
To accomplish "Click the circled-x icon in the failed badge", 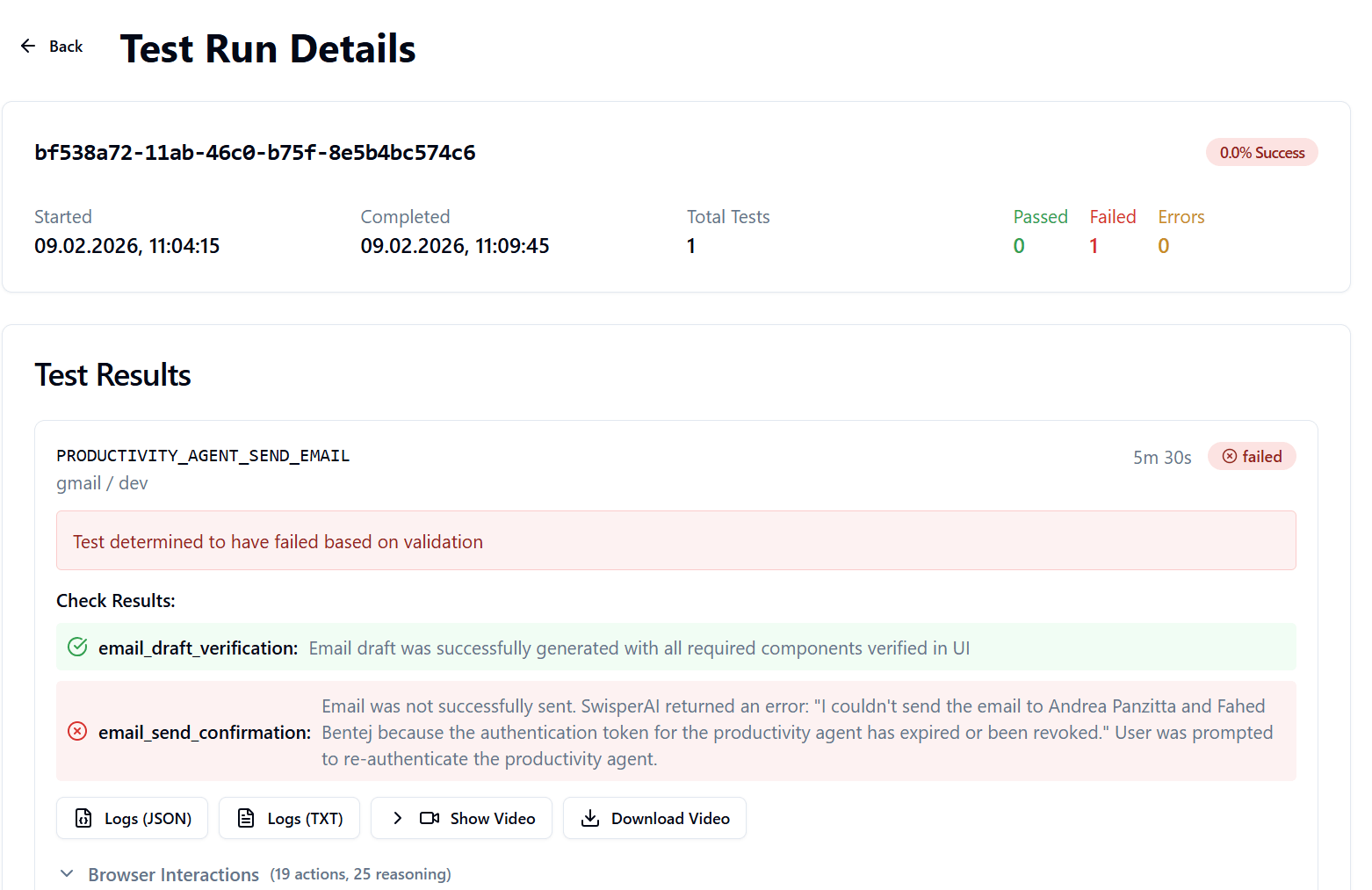I will click(x=1231, y=456).
